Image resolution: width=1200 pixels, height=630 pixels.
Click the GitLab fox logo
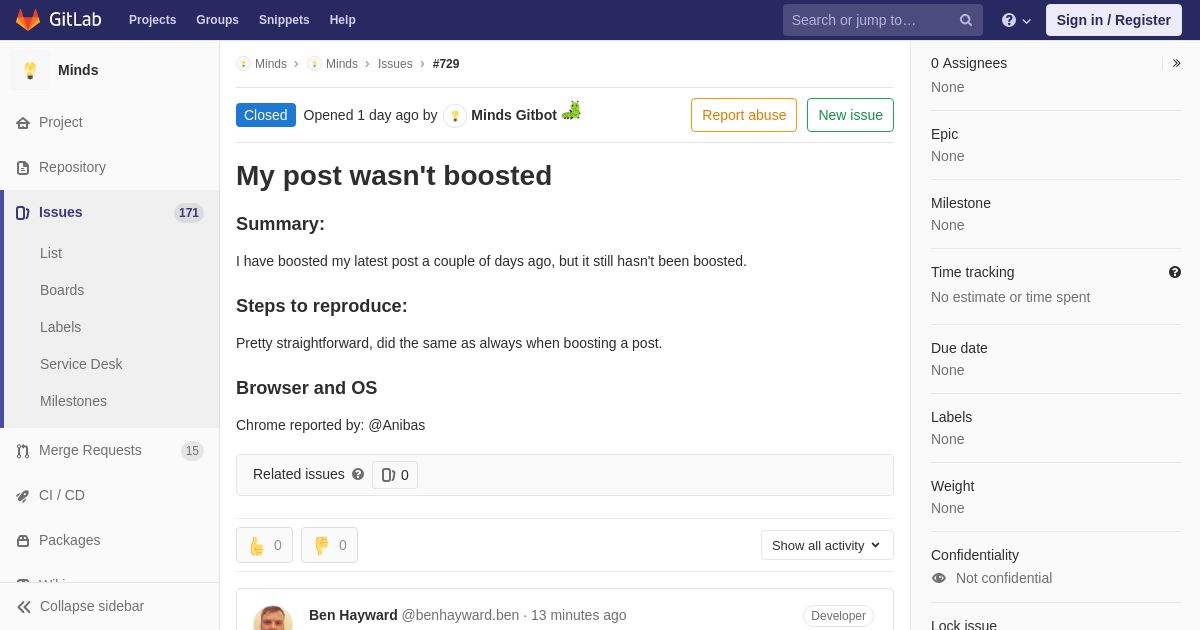pyautogui.click(x=28, y=20)
